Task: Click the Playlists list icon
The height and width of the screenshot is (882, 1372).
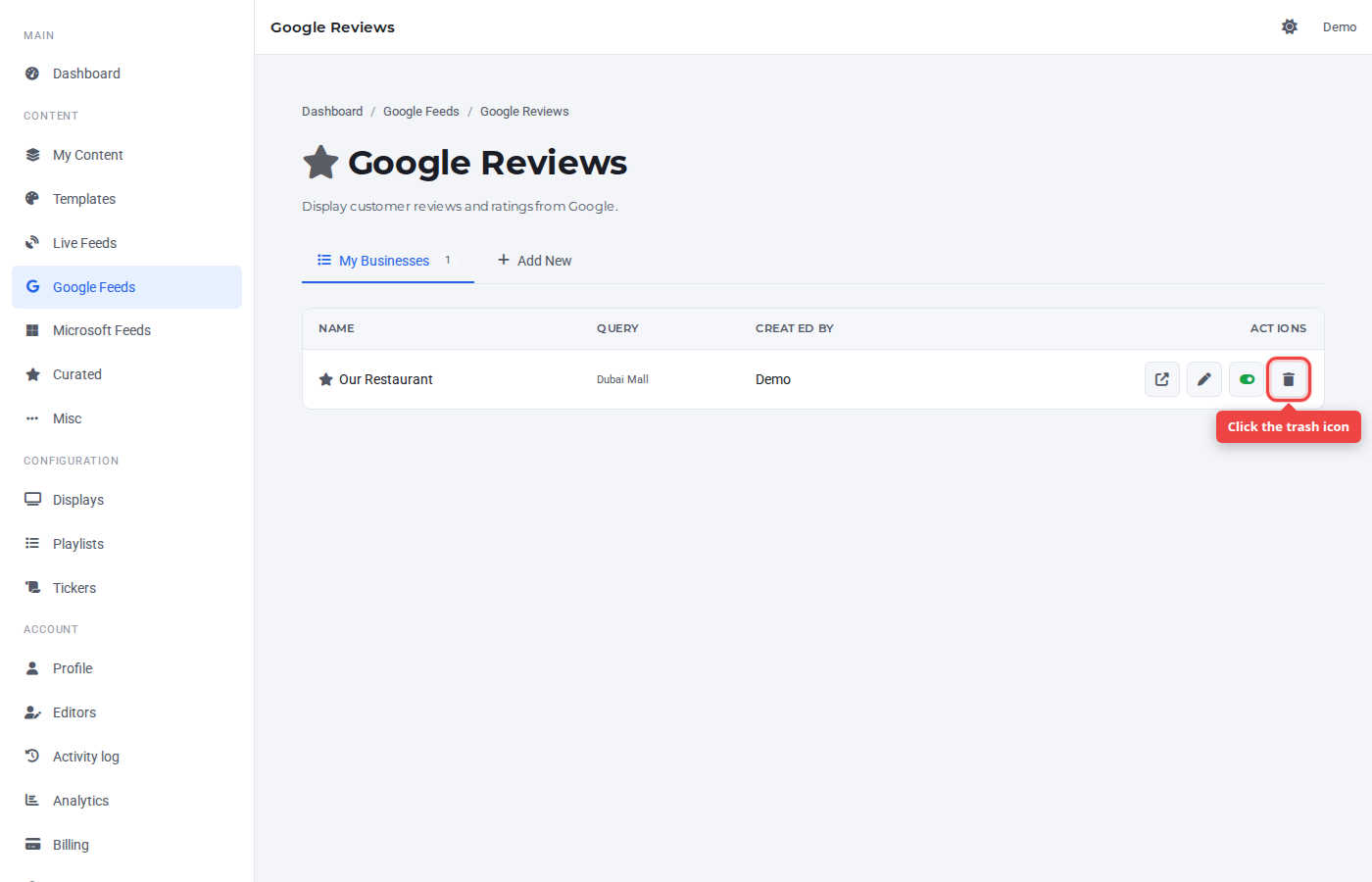Action: [x=32, y=544]
